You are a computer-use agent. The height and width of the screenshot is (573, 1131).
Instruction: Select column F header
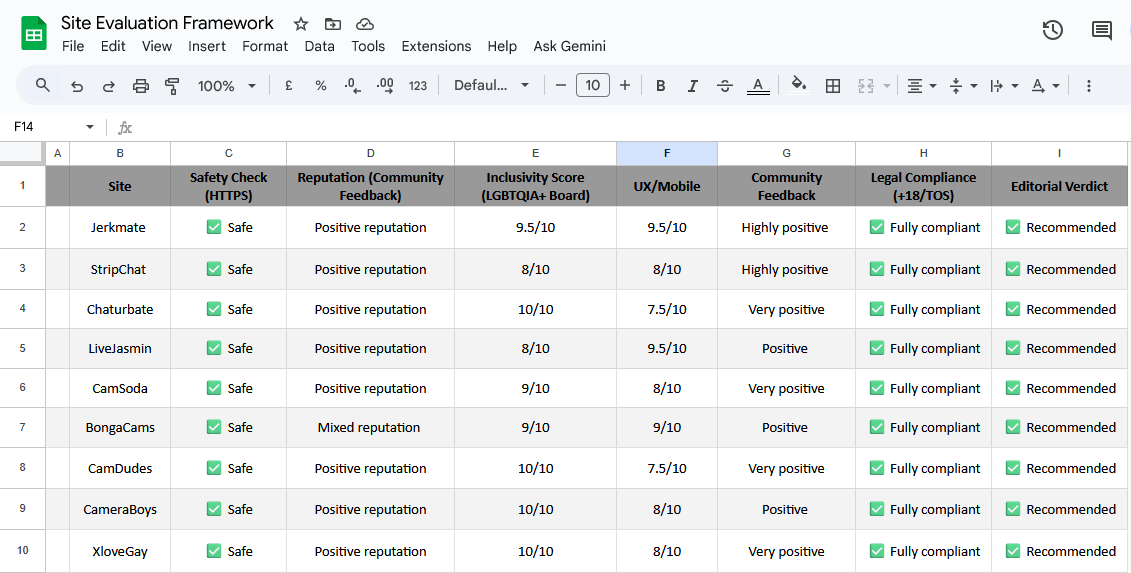point(666,153)
